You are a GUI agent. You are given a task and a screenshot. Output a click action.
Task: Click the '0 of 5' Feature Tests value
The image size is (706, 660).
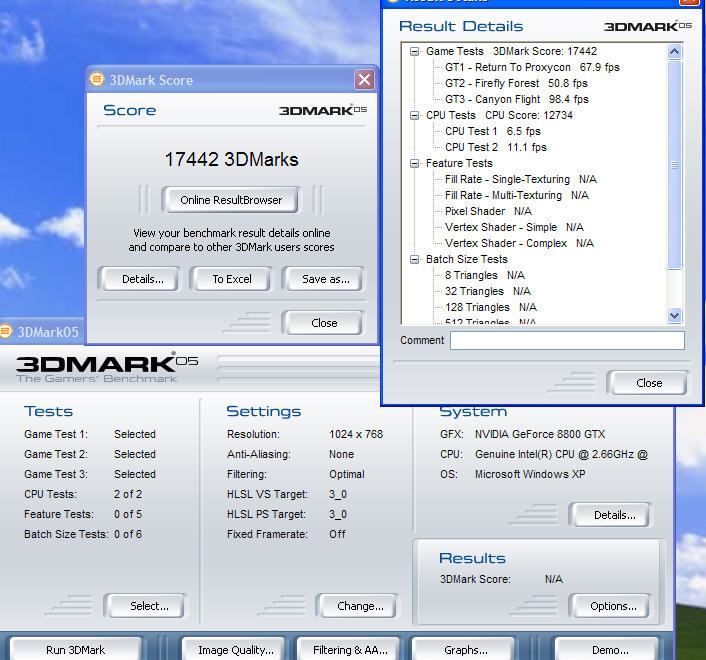pyautogui.click(x=128, y=514)
